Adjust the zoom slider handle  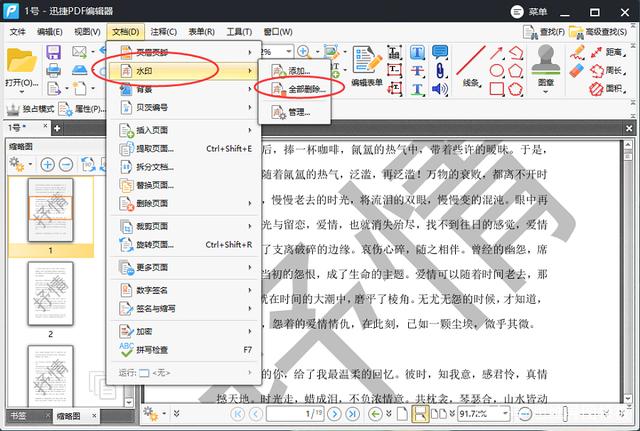(565, 414)
